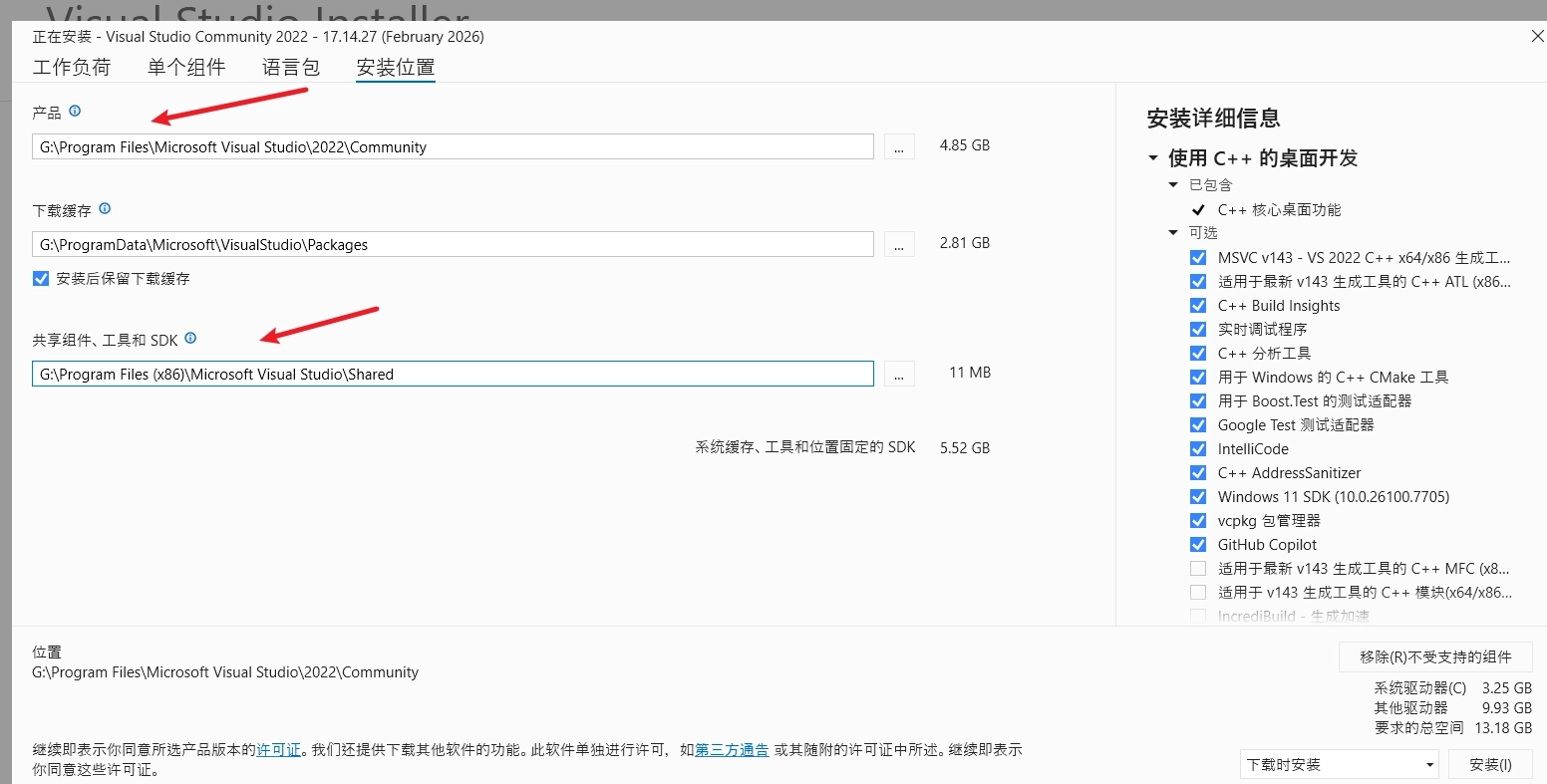The width and height of the screenshot is (1547, 784).
Task: Browse for the shared components folder
Action: [x=899, y=374]
